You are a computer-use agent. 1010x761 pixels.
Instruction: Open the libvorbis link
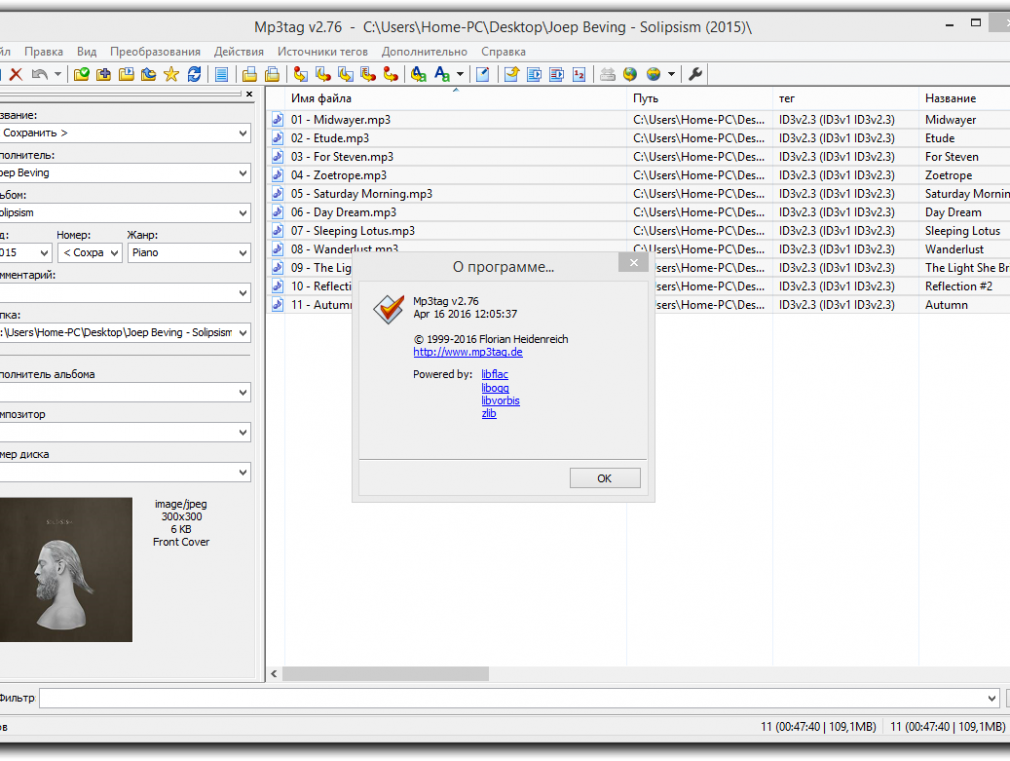tap(500, 401)
